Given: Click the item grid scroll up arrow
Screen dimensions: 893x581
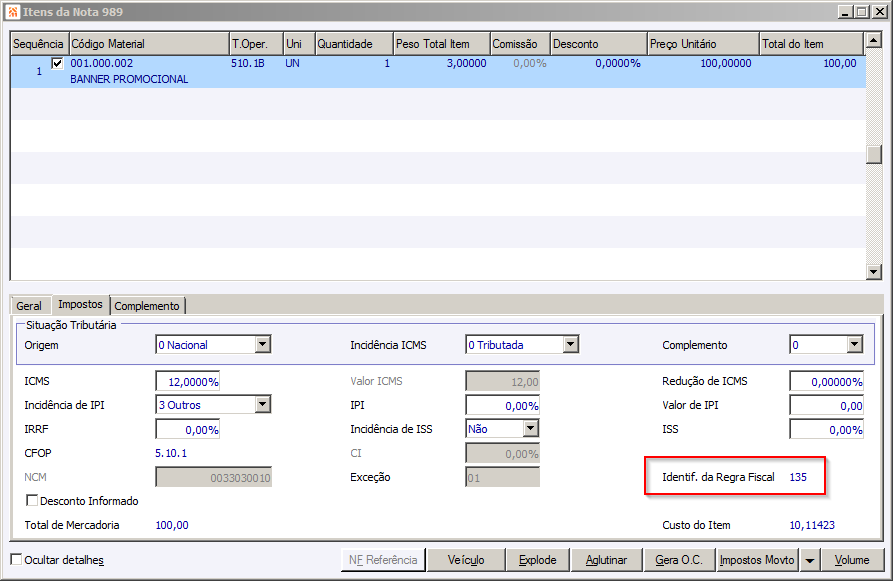Looking at the screenshot, I should click(874, 40).
